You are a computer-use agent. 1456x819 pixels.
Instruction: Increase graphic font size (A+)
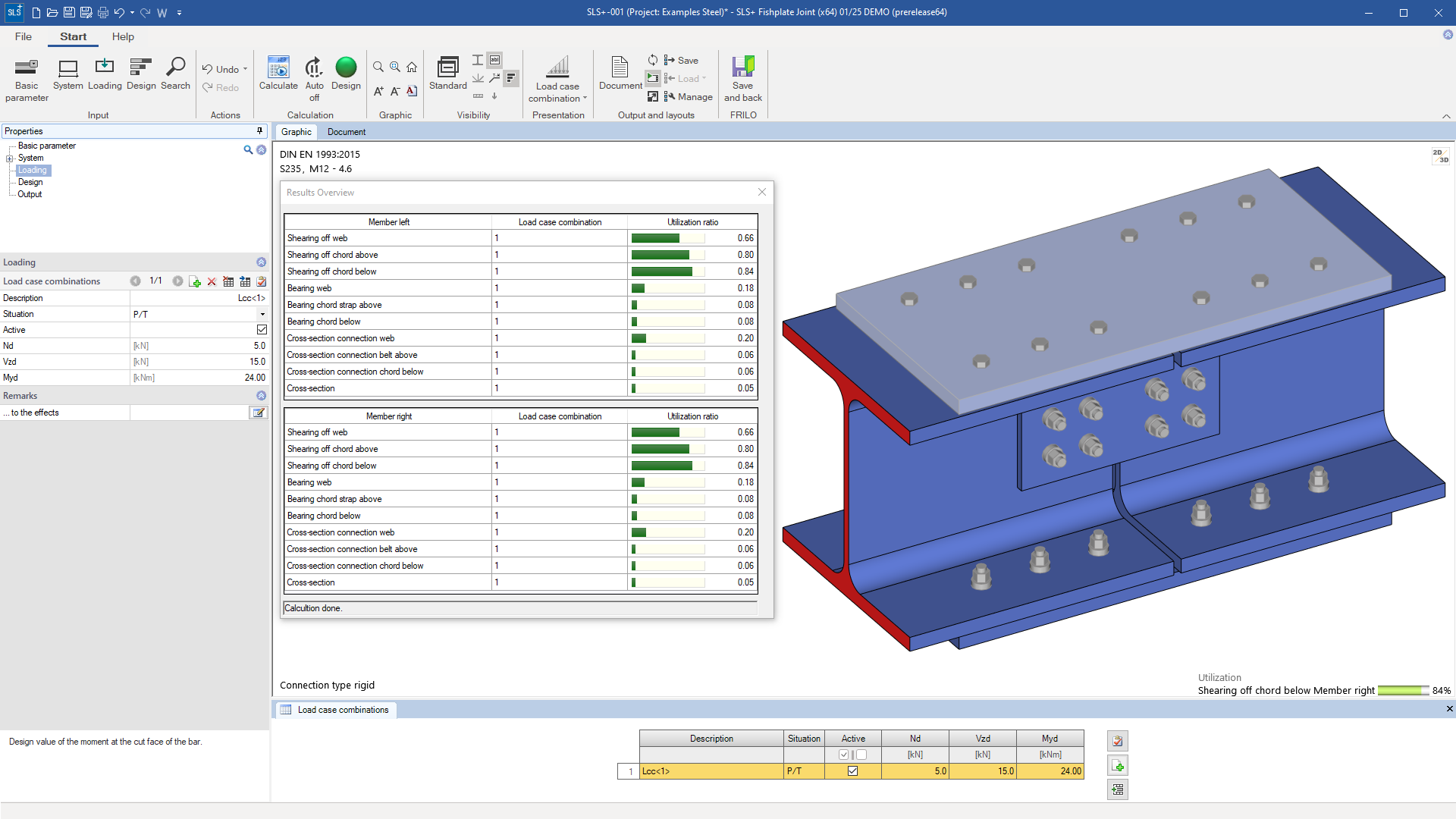click(x=378, y=91)
